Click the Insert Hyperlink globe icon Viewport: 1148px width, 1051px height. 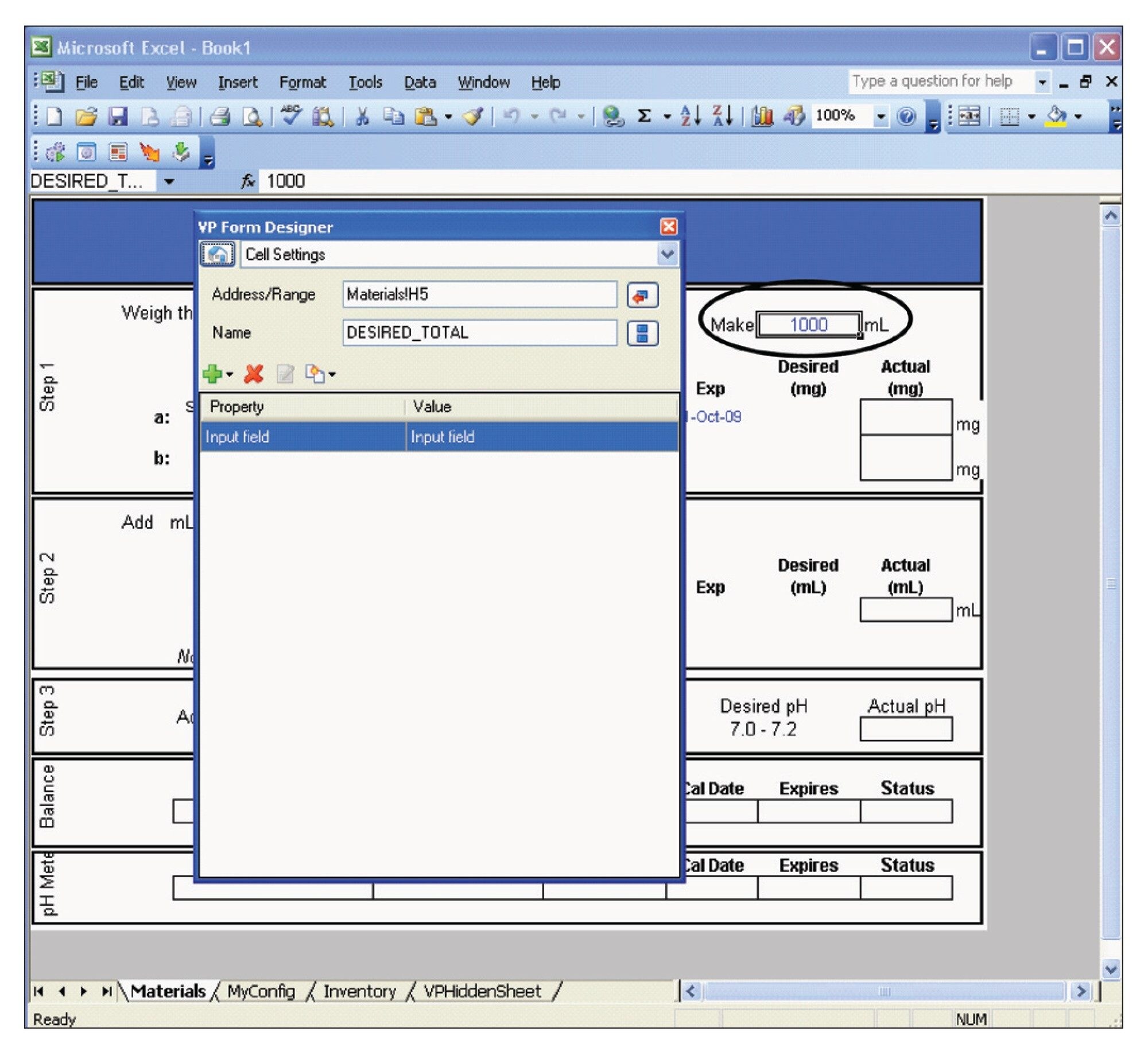[613, 117]
